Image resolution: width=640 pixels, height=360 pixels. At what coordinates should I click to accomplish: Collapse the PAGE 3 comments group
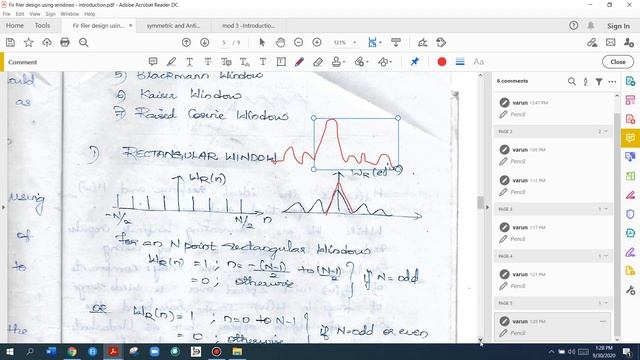[606, 209]
